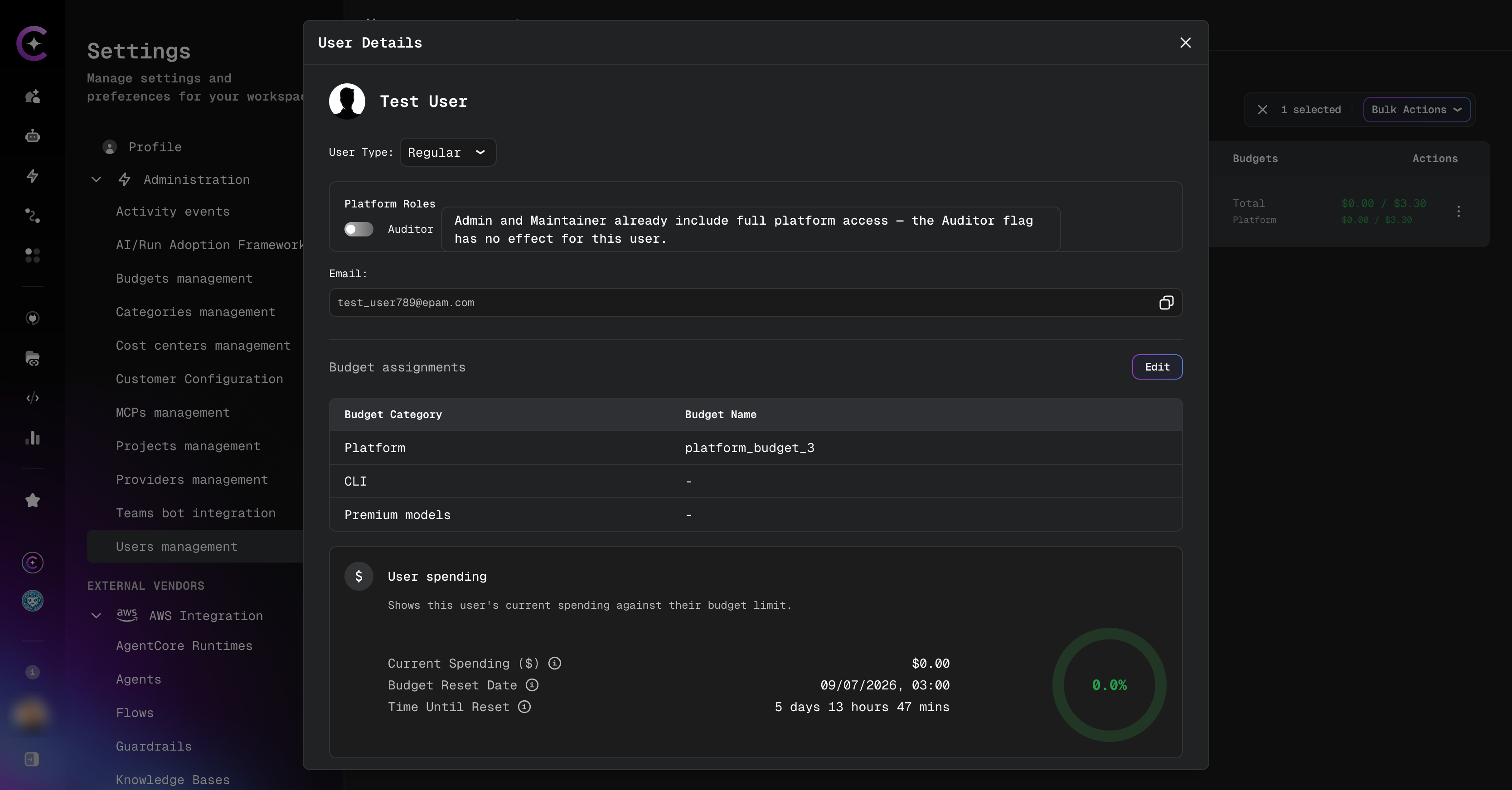Screen dimensions: 1512x790
Task: Open MCPs management link
Action: (173, 413)
